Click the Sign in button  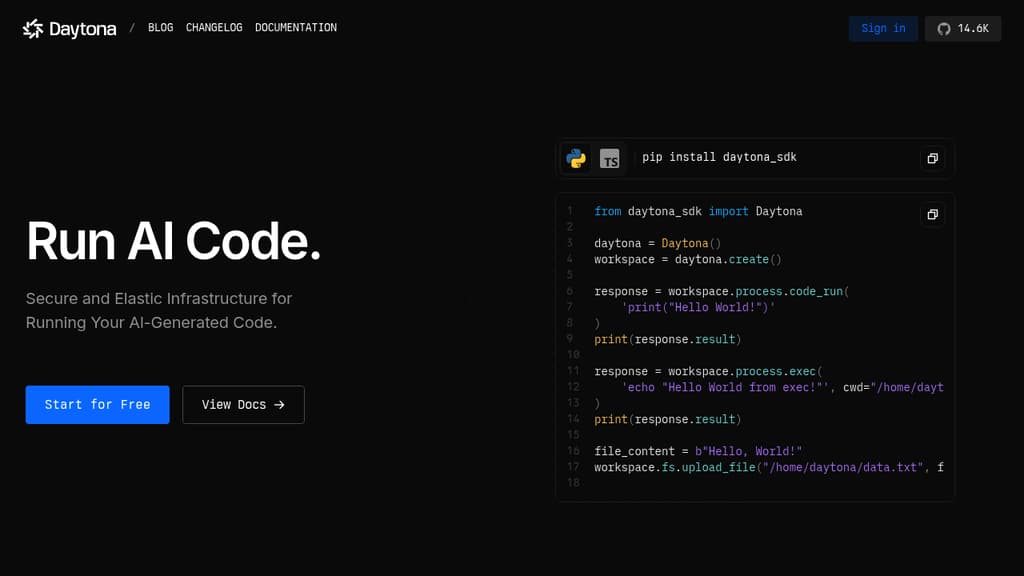tap(883, 28)
